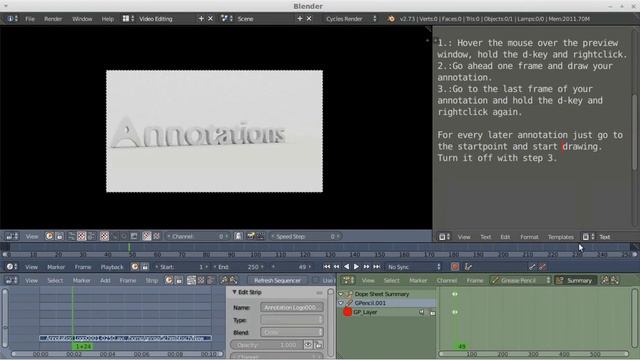Add a new screen layout with plus
640x360 pixels.
tap(201, 19)
